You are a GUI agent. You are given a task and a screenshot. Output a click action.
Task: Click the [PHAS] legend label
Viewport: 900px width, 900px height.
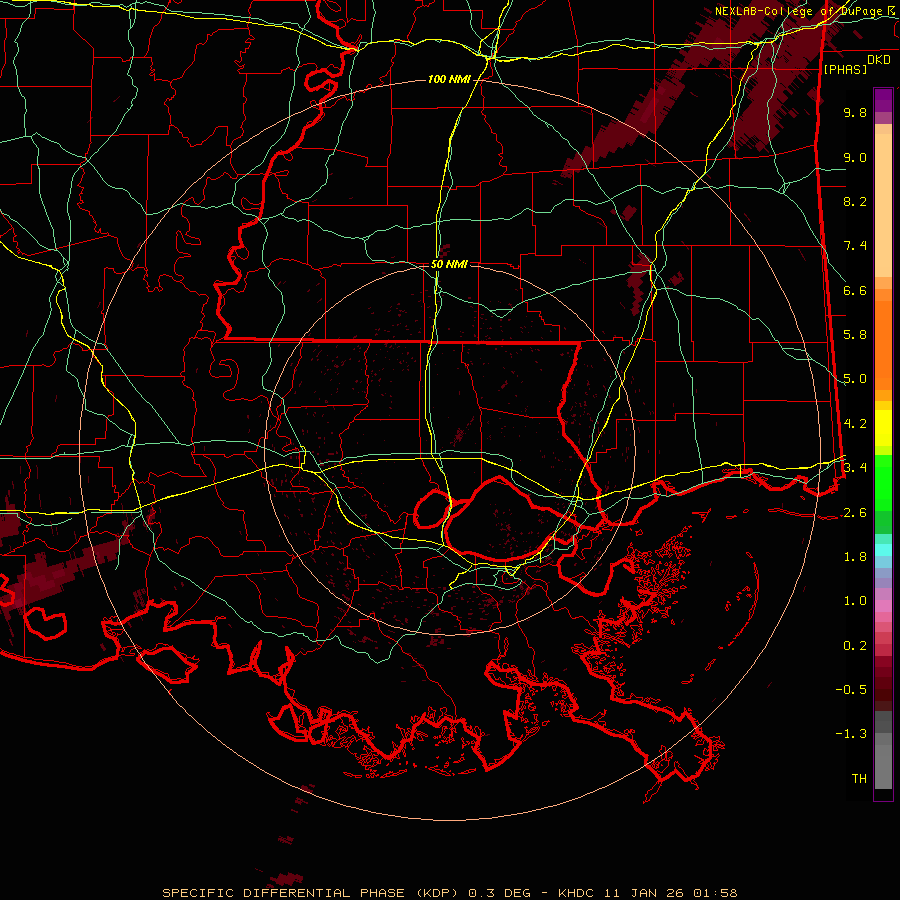coord(845,70)
